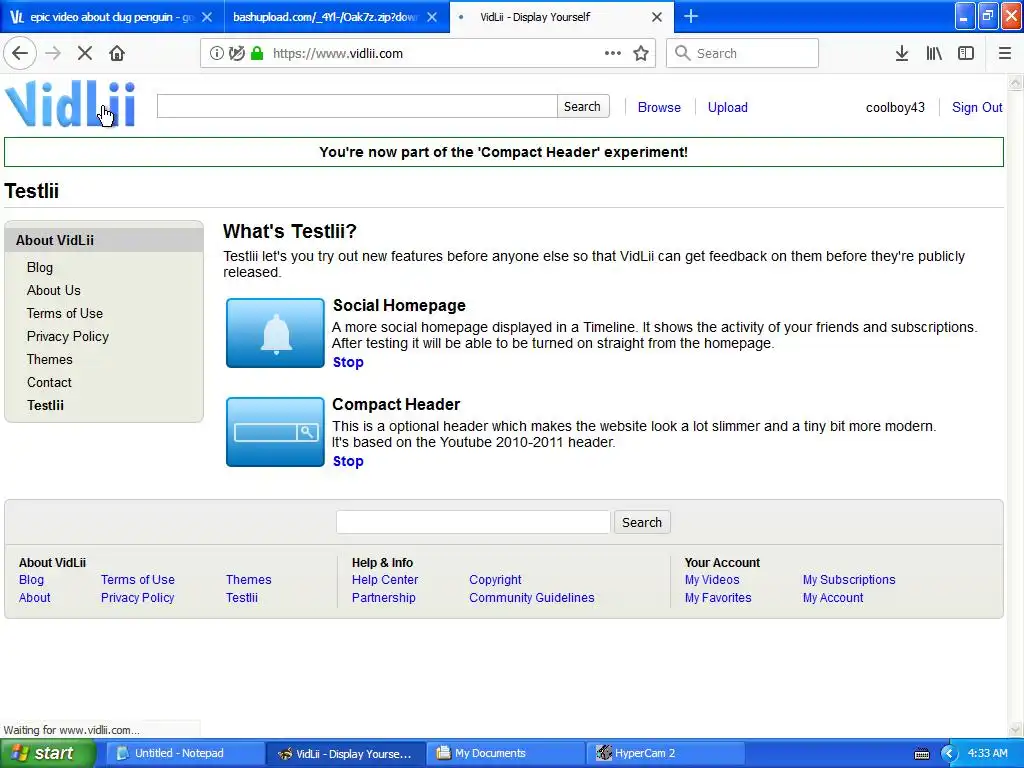Open Blog in the About VidLii sidebar
The image size is (1024, 768).
tap(40, 267)
